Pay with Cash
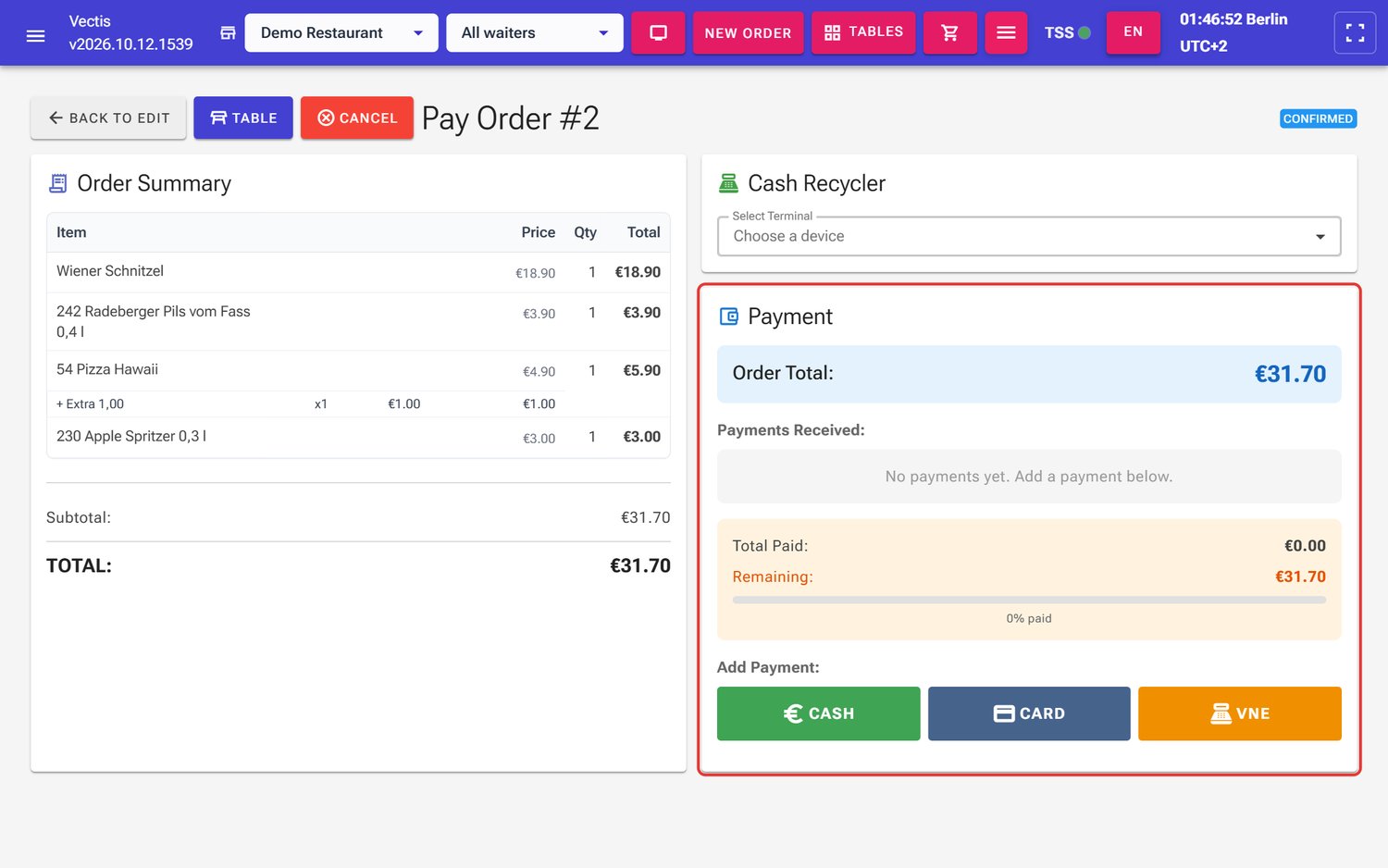Viewport: 1388px width, 868px height. pos(818,713)
